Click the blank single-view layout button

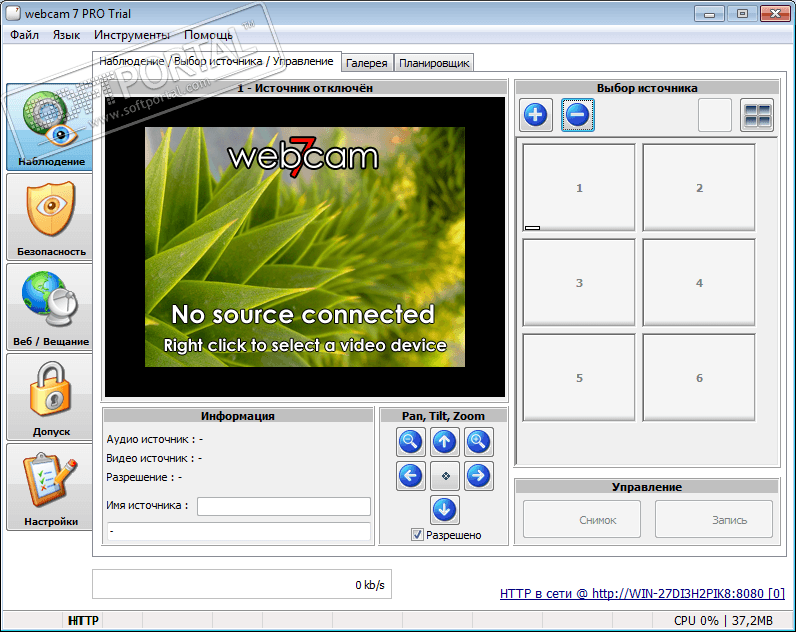tap(714, 115)
